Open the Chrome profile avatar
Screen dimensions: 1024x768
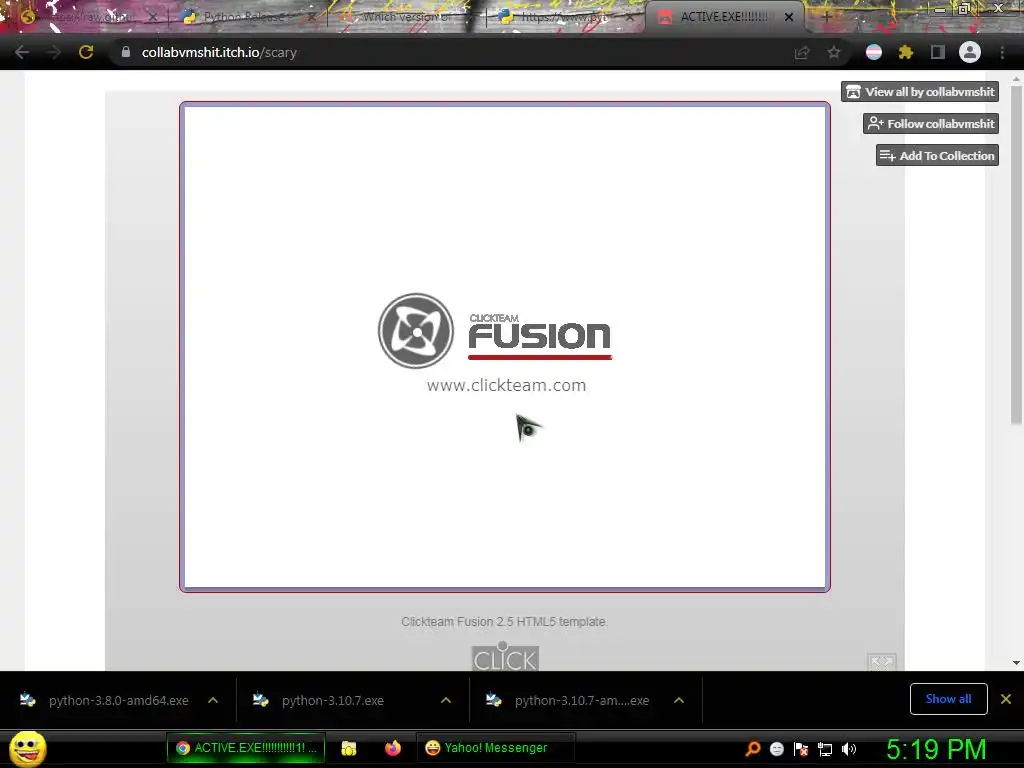pyautogui.click(x=970, y=52)
